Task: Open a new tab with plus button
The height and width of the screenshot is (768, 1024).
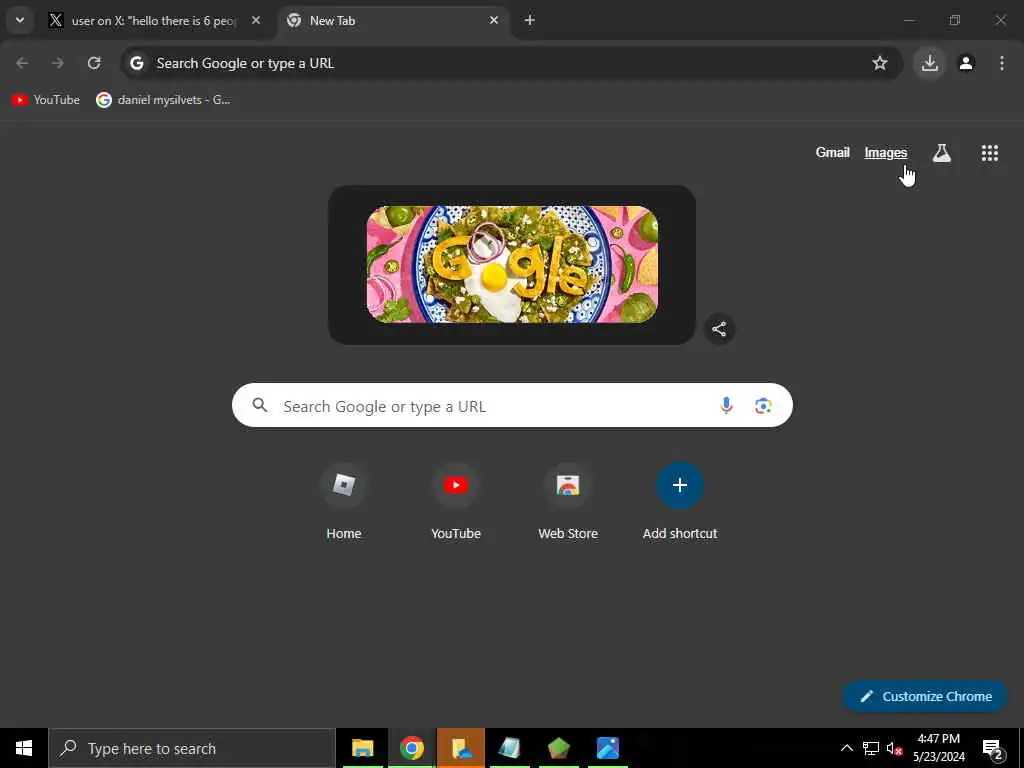Action: coord(530,20)
